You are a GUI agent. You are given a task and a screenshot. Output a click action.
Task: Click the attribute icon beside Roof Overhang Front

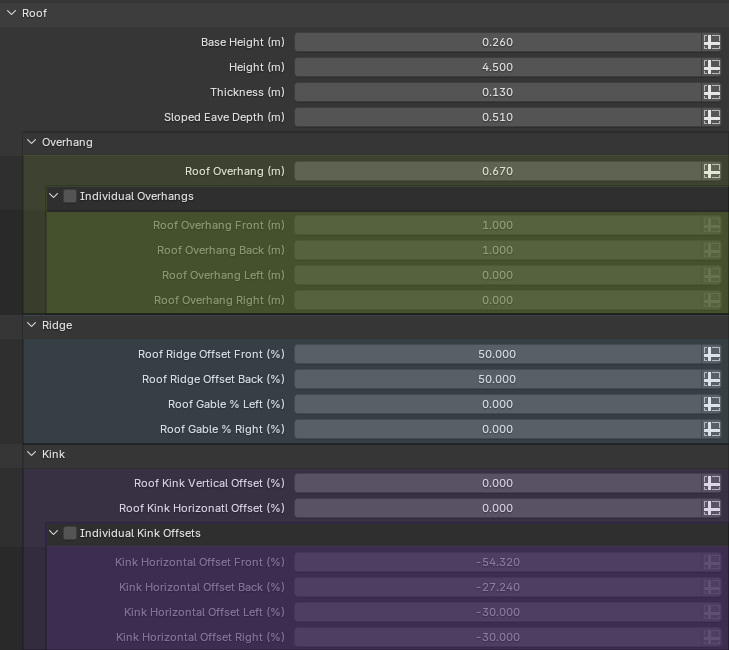[x=711, y=226]
